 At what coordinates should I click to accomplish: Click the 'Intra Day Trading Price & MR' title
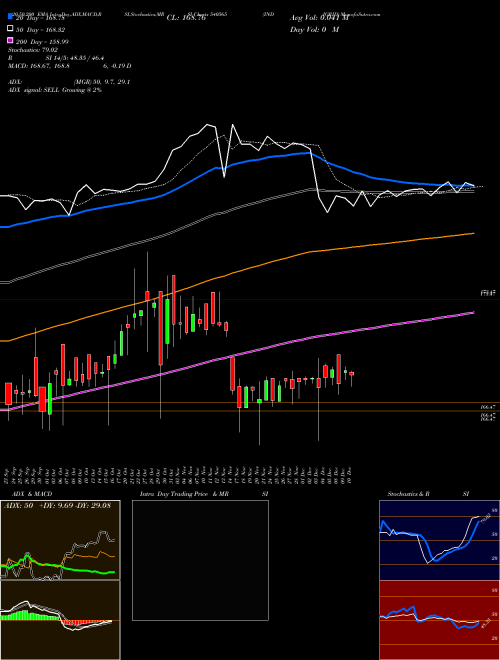coord(184,494)
